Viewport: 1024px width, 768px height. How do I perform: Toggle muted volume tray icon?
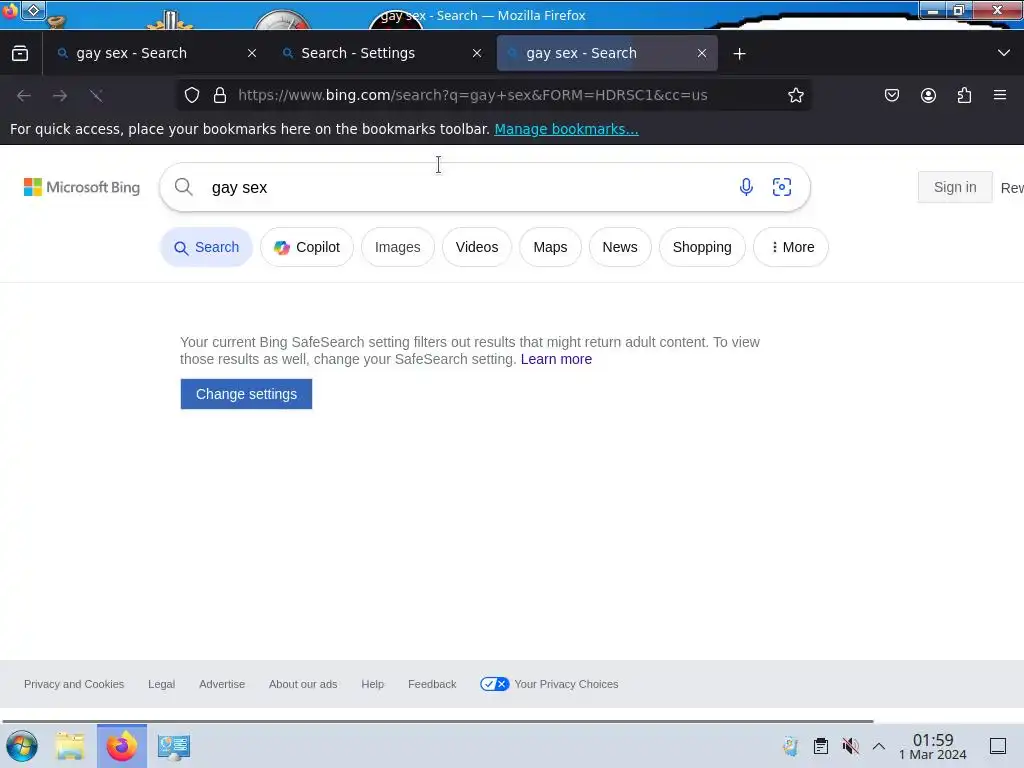(850, 746)
